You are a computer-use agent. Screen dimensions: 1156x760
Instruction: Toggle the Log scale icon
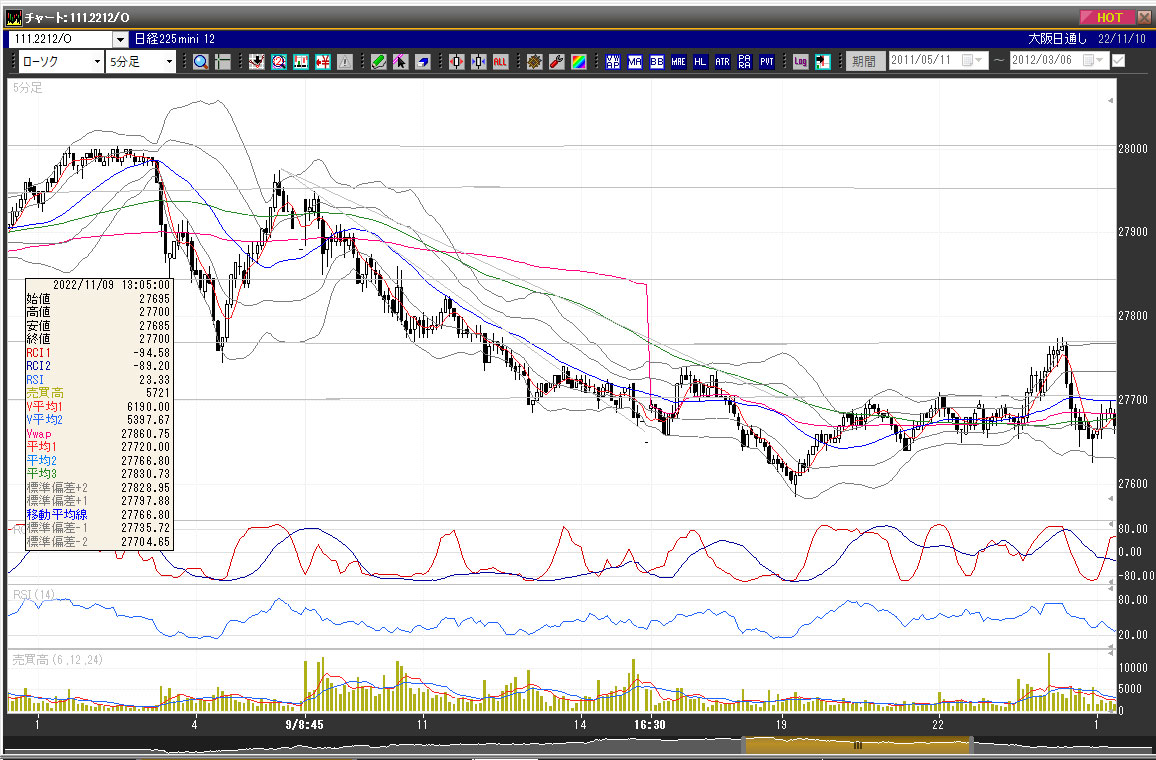[x=801, y=62]
